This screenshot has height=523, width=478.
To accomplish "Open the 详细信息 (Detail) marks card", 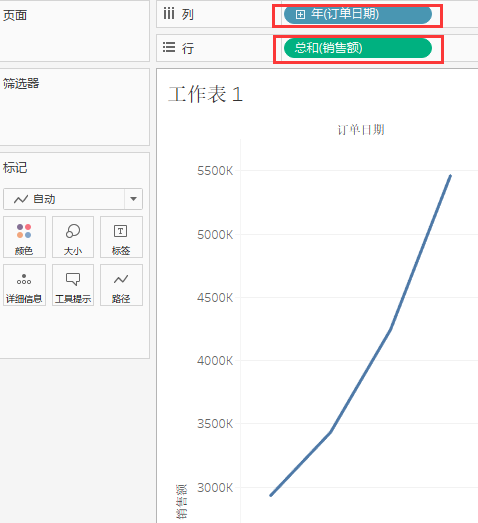I will point(24,285).
